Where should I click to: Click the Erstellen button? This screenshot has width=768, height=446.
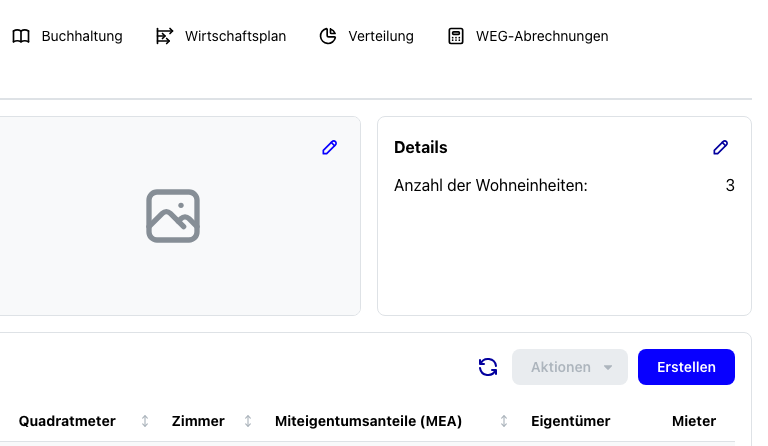[x=686, y=367]
